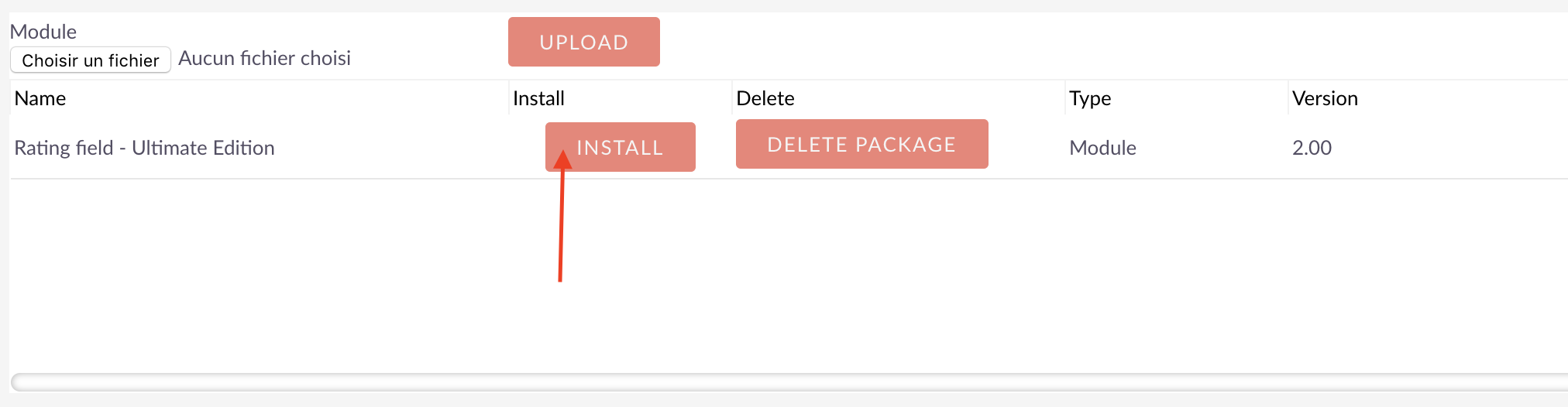Click the rounded left end of scrollbar
The image size is (1568, 407).
coord(19,382)
